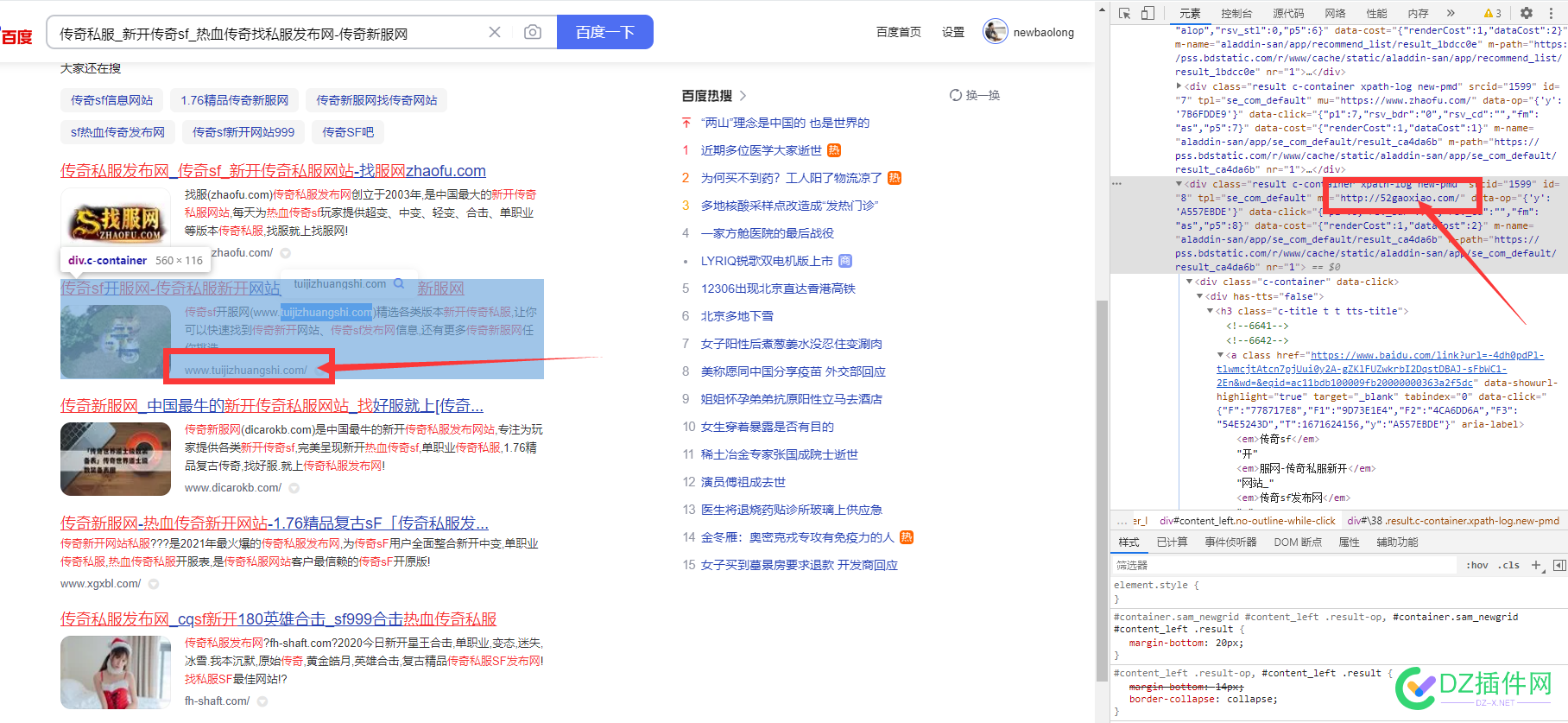The width and height of the screenshot is (1568, 723).
Task: Open the 百度首页 link
Action: tap(898, 32)
